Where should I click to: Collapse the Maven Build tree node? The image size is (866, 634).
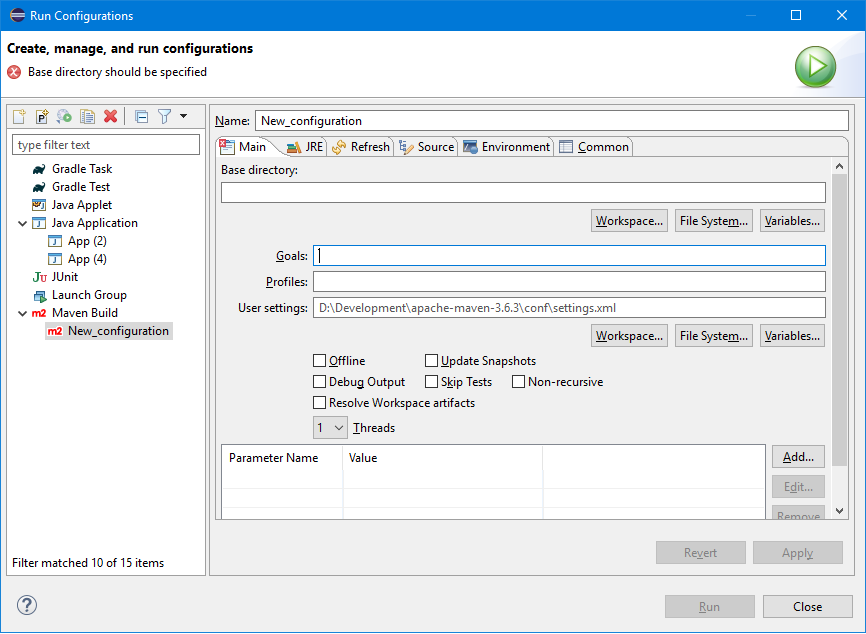22,313
